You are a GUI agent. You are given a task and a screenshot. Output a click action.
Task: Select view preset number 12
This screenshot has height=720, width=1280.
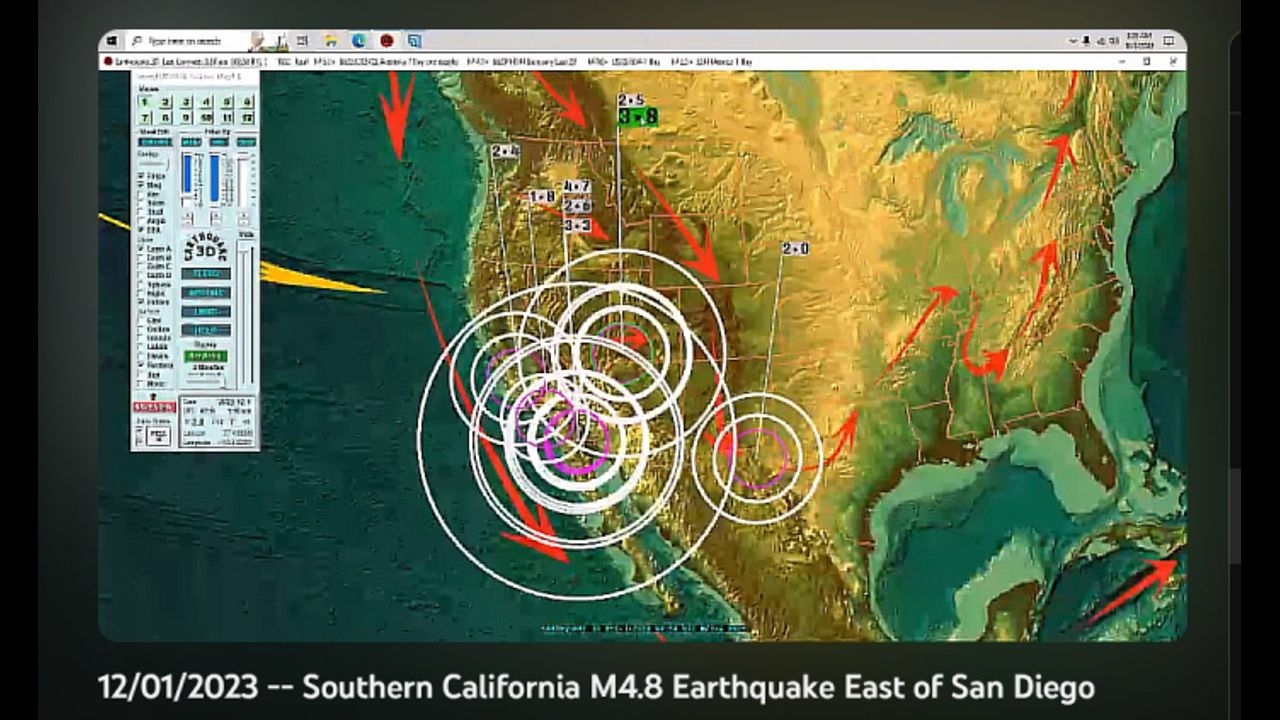[247, 118]
